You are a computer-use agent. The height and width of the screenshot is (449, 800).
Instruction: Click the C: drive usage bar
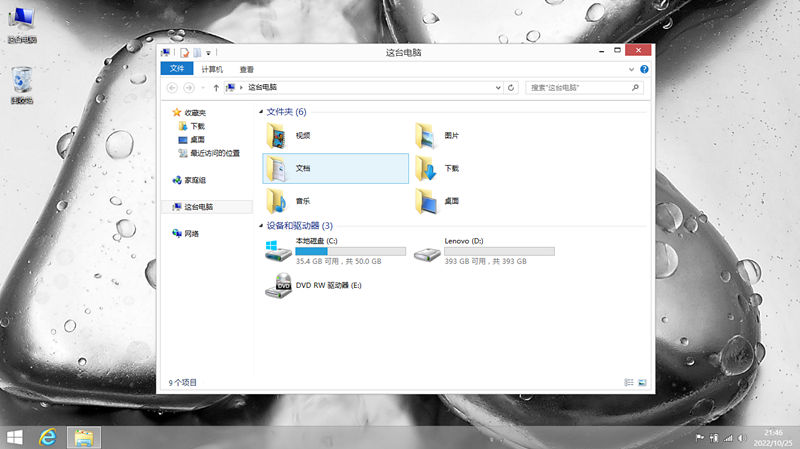[351, 252]
